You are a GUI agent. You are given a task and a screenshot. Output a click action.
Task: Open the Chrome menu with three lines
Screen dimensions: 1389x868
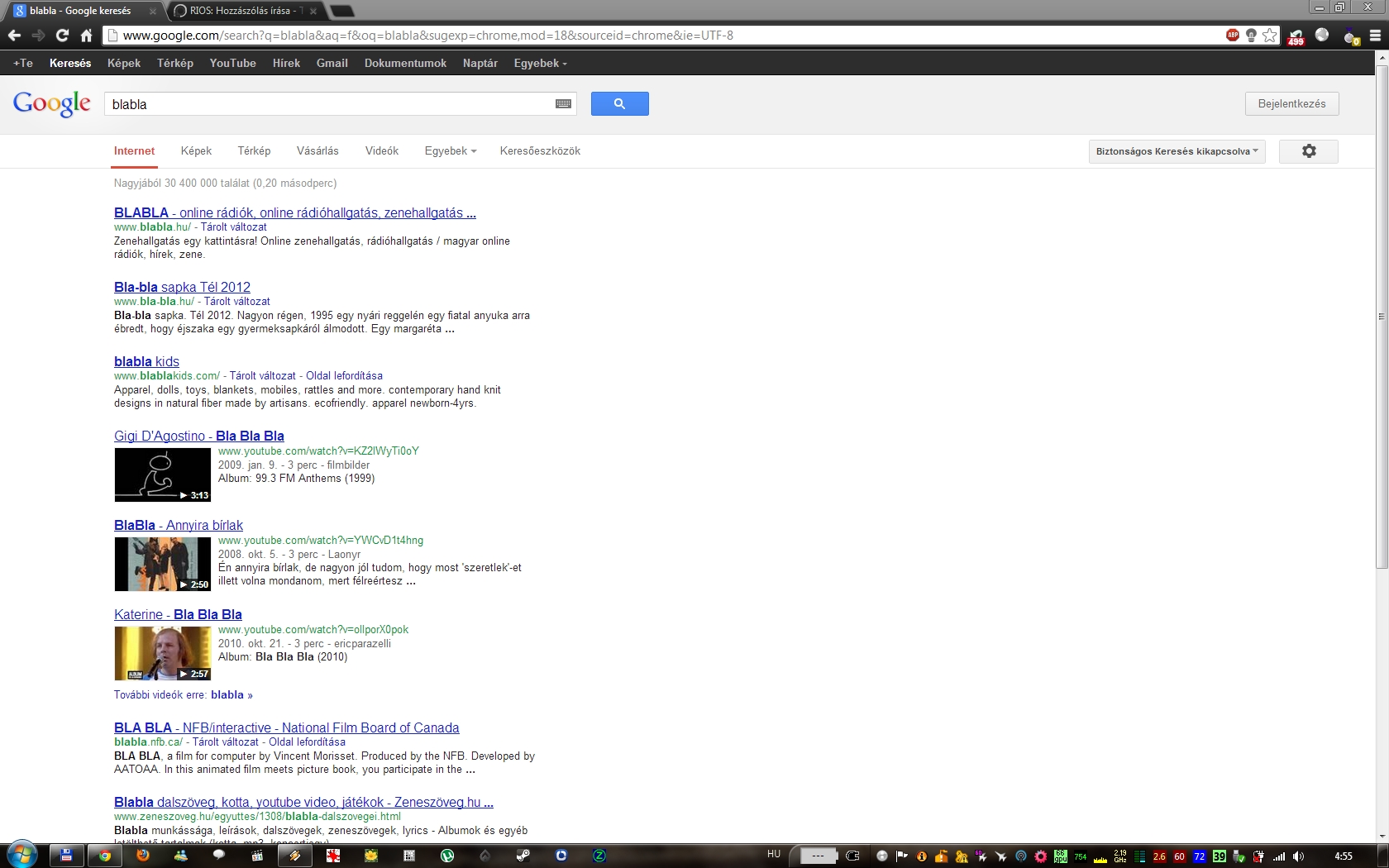(x=1375, y=36)
